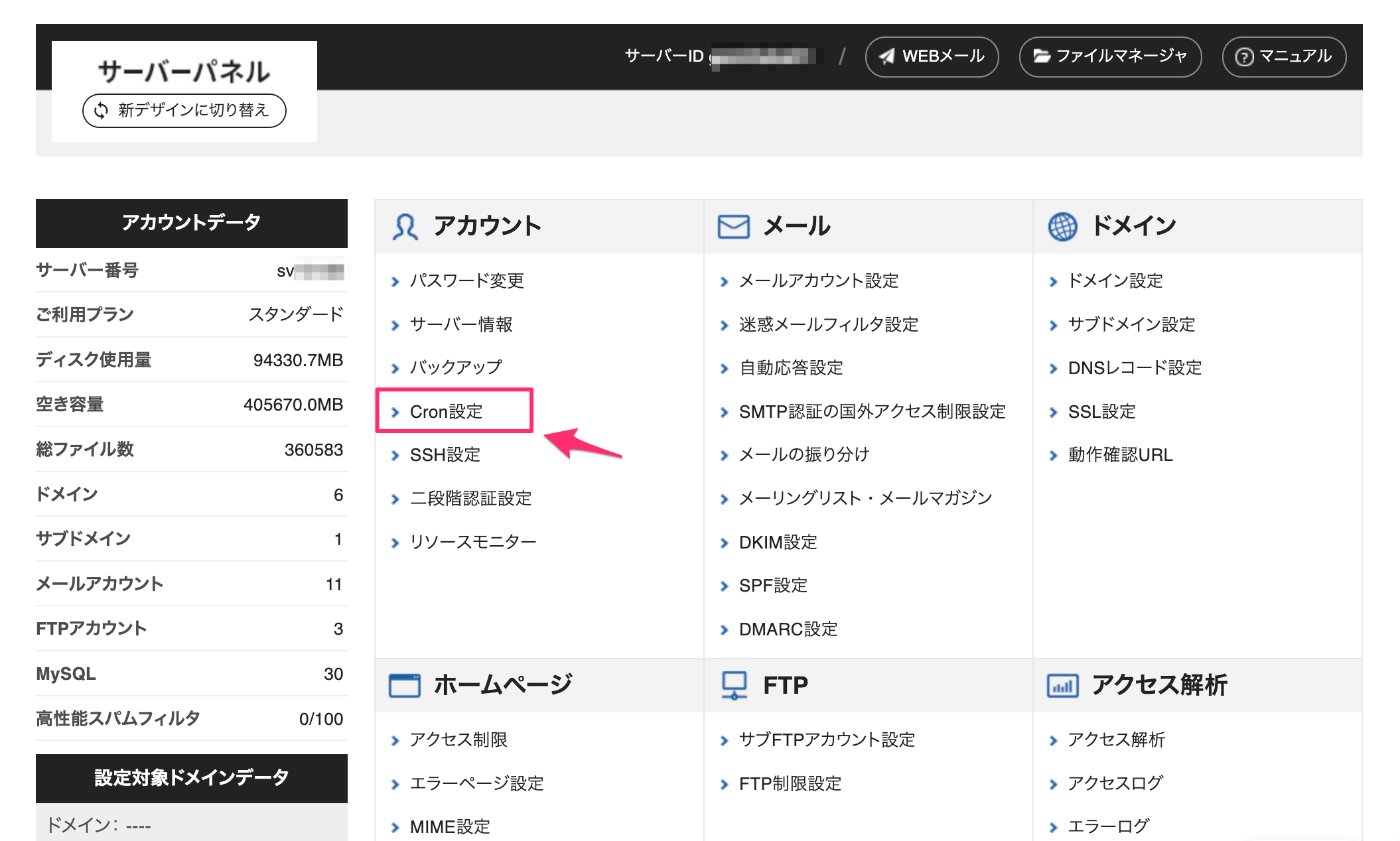Open DKIM設定 in mail section
1400x841 pixels.
pyautogui.click(x=778, y=543)
